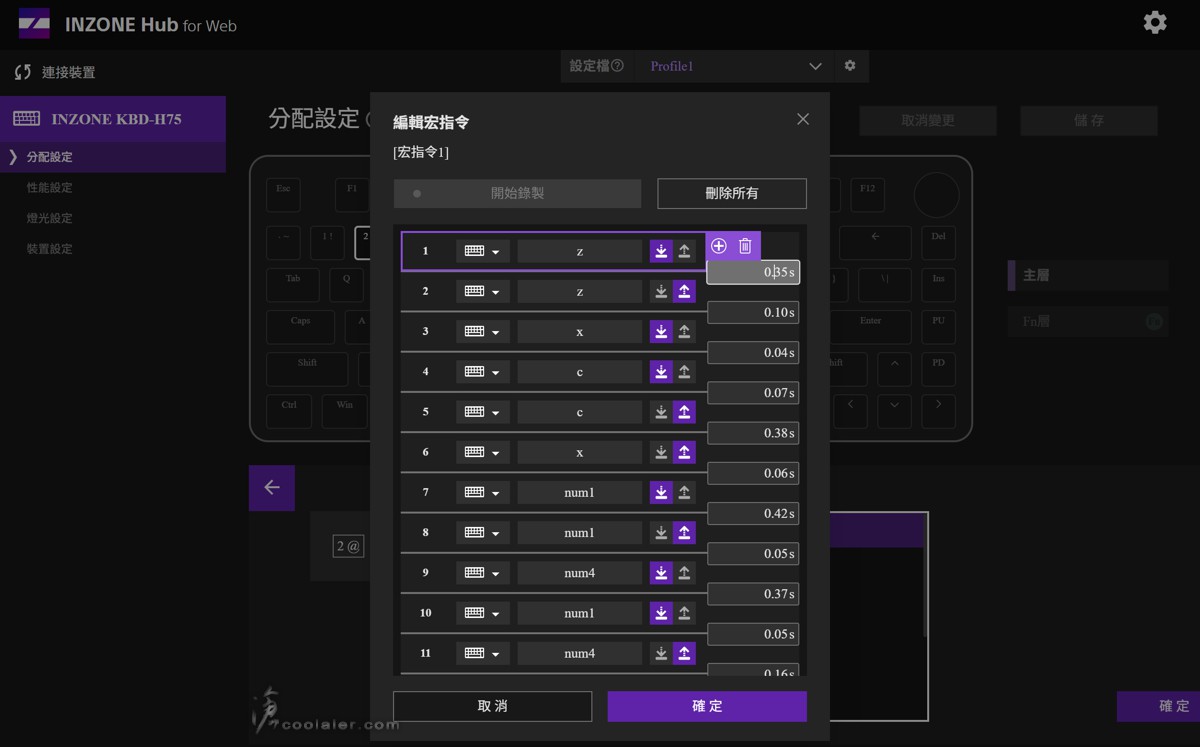The image size is (1200, 747).
Task: Set row 2 to key press down
Action: (661, 291)
